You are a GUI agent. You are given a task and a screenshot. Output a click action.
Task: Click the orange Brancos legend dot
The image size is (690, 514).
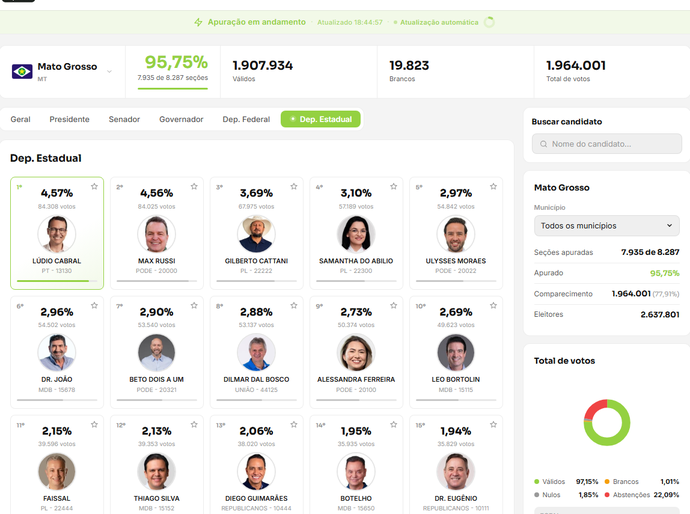point(607,481)
